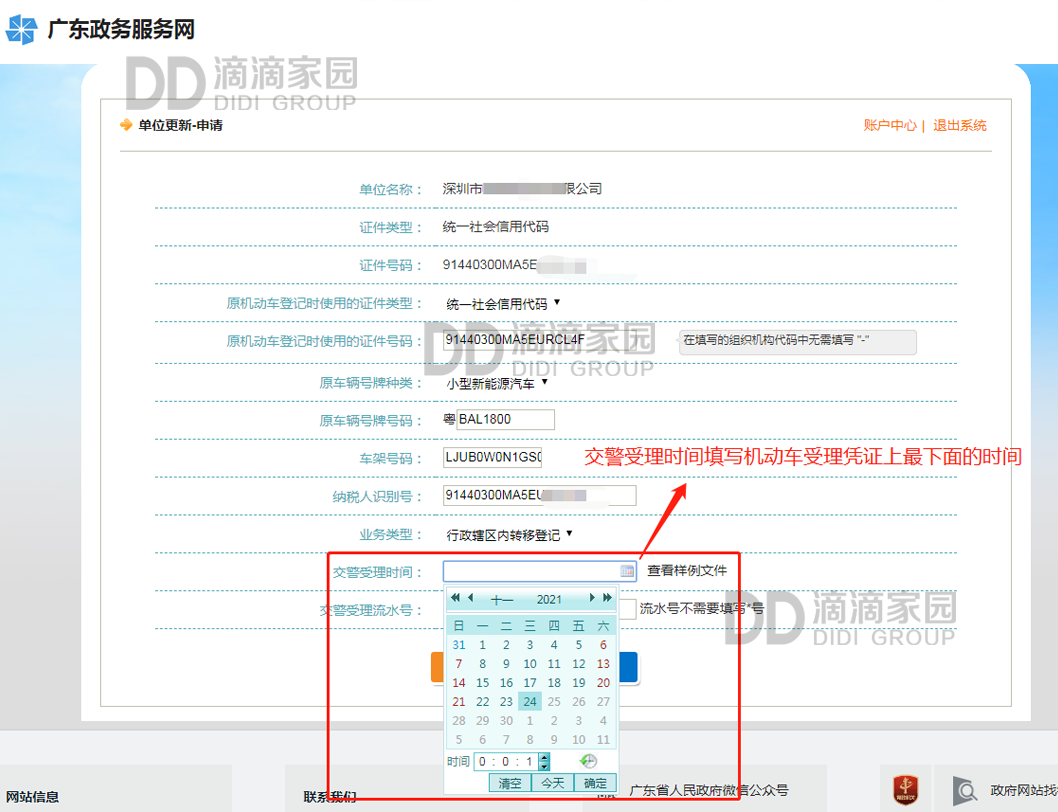Screen dimensions: 1058x812
Task: Pick greyed date 28 in calendar
Action: click(x=459, y=720)
